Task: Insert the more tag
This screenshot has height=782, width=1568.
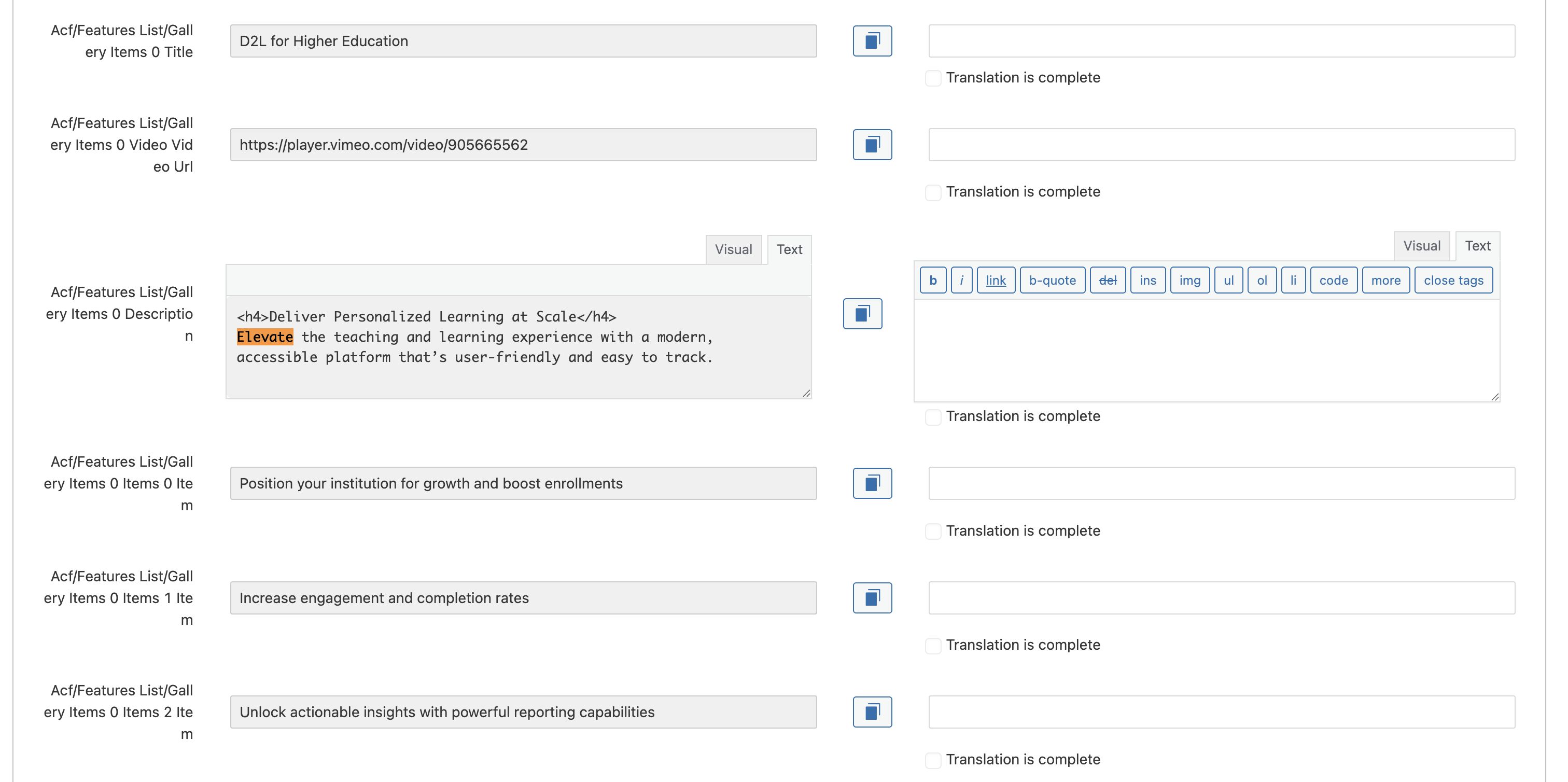Action: (1385, 281)
